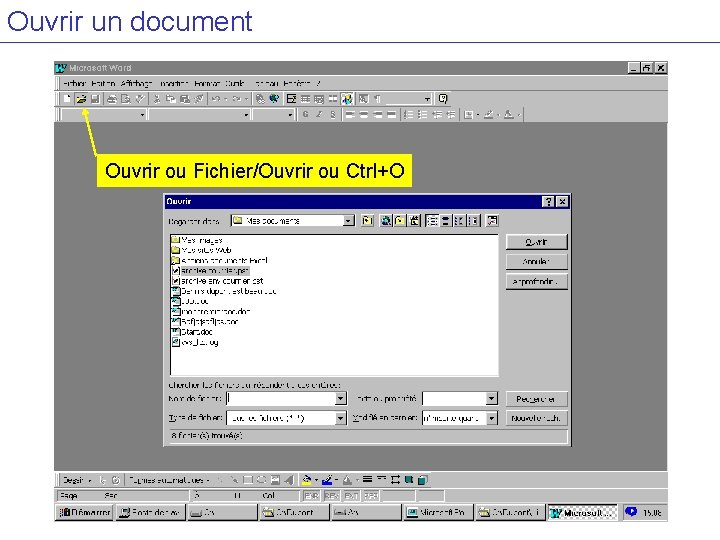
Task: Open the Fichier menu
Action: pos(74,83)
